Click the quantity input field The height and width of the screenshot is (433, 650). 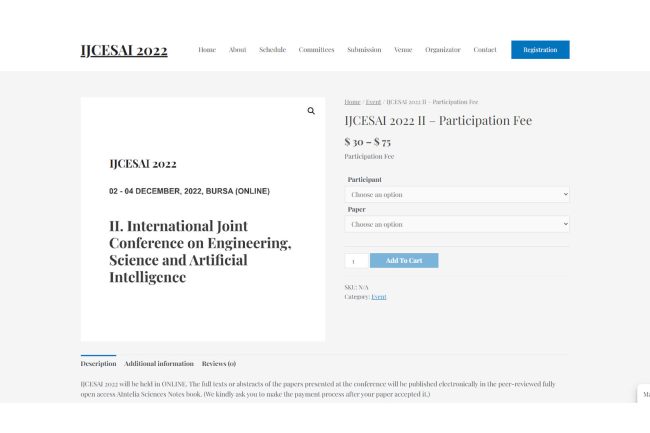coord(354,261)
